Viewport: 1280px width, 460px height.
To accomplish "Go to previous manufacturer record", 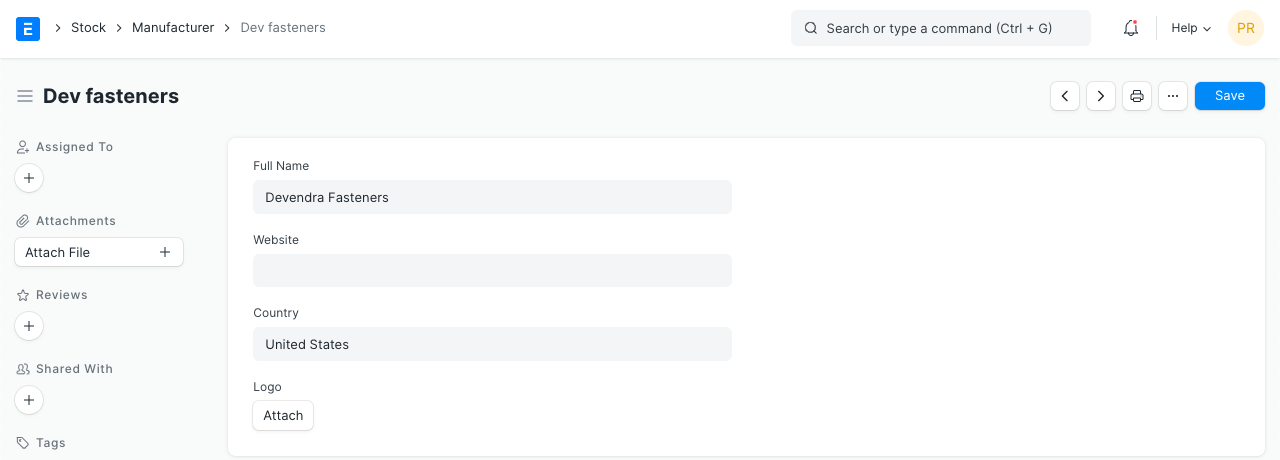I will point(1065,96).
